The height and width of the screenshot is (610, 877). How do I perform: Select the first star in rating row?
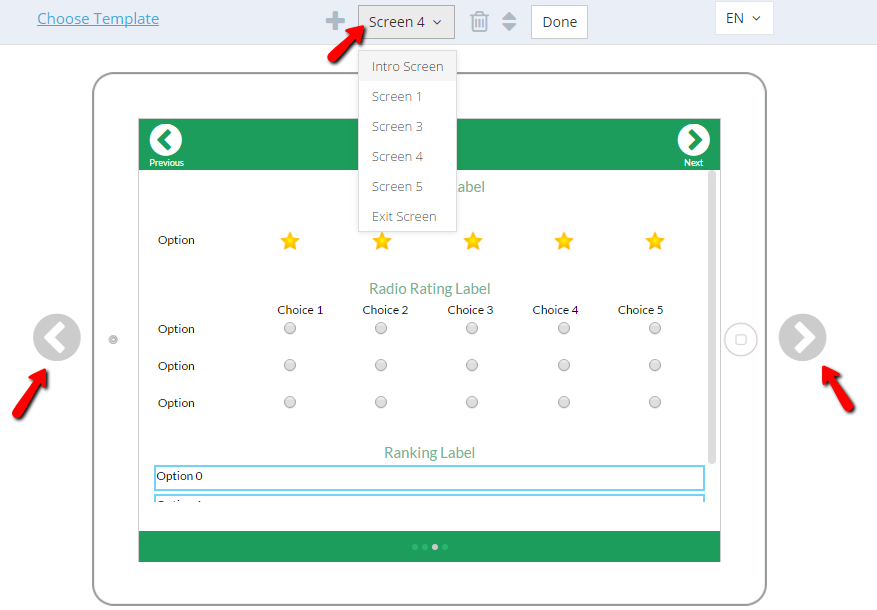click(290, 241)
